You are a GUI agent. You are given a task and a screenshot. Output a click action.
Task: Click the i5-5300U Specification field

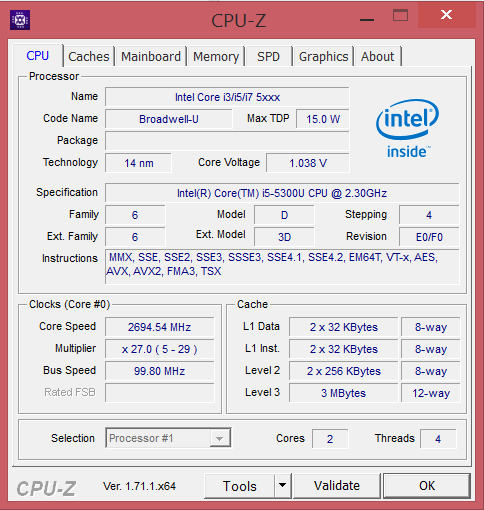click(x=282, y=193)
